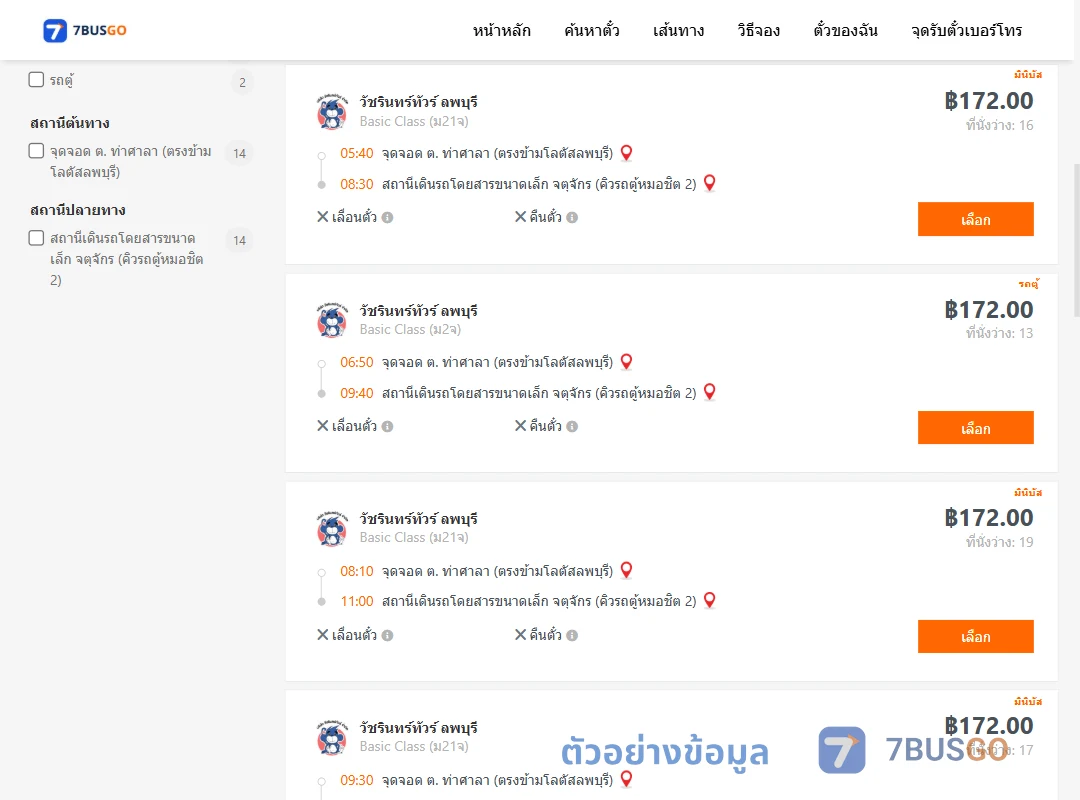Show refund info icon on 08:10 trip
Screen dimensions: 1080x800
point(572,635)
